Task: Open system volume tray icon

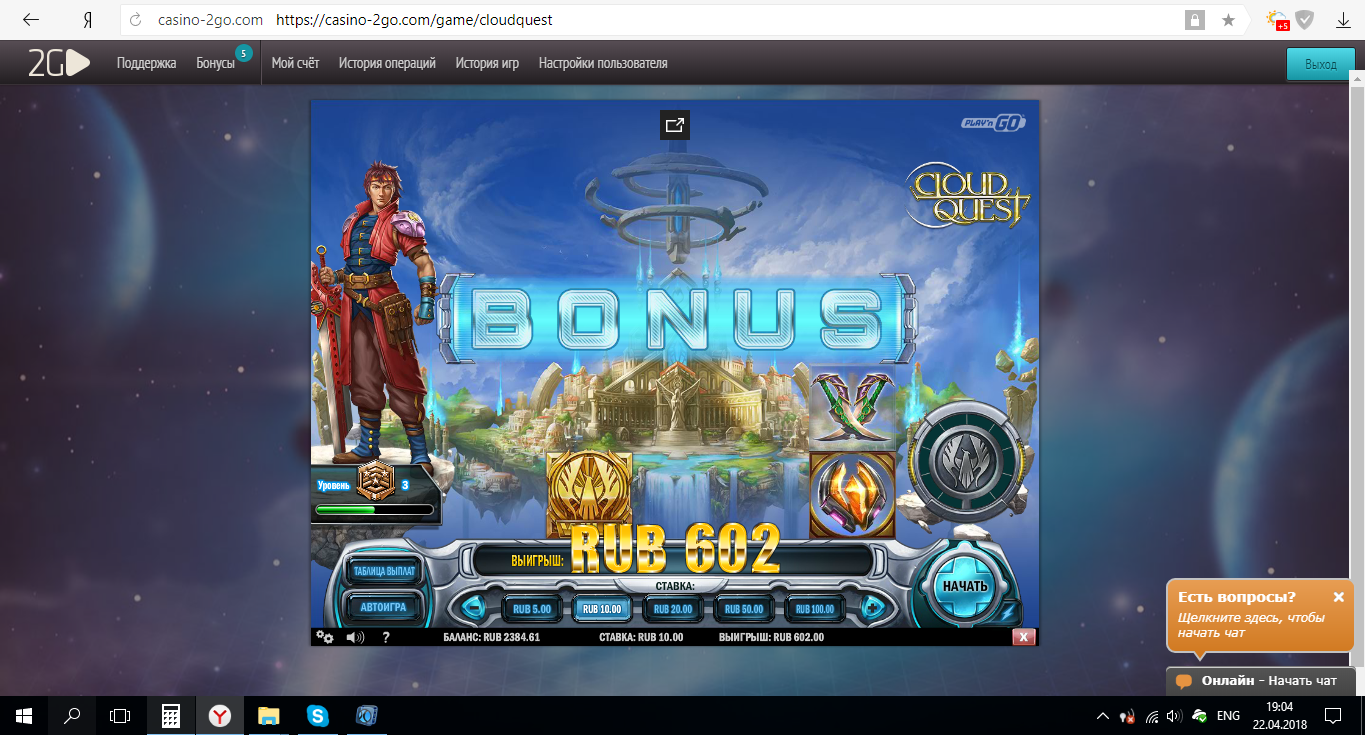Action: pyautogui.click(x=1174, y=715)
